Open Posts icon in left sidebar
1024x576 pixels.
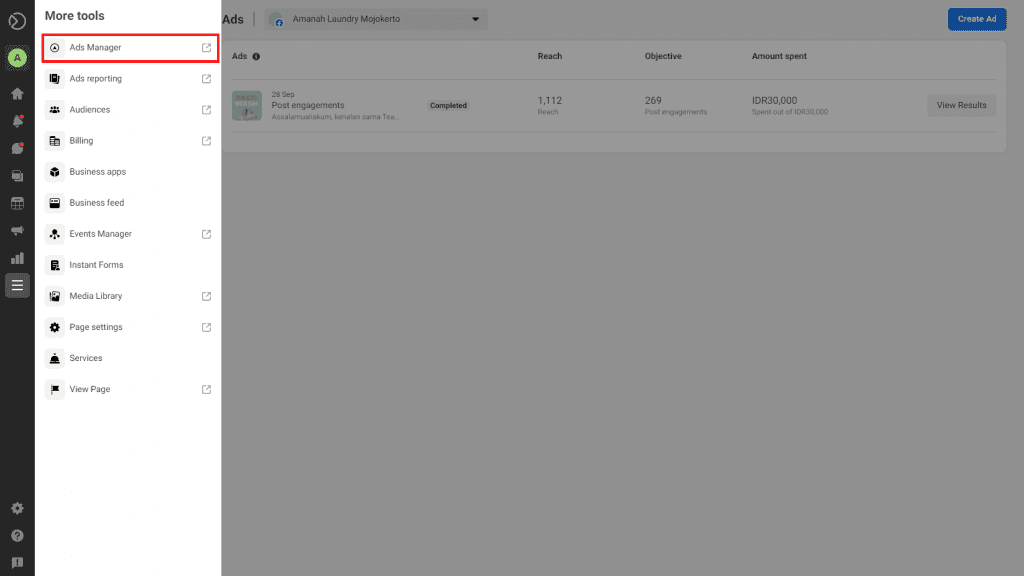(x=18, y=176)
